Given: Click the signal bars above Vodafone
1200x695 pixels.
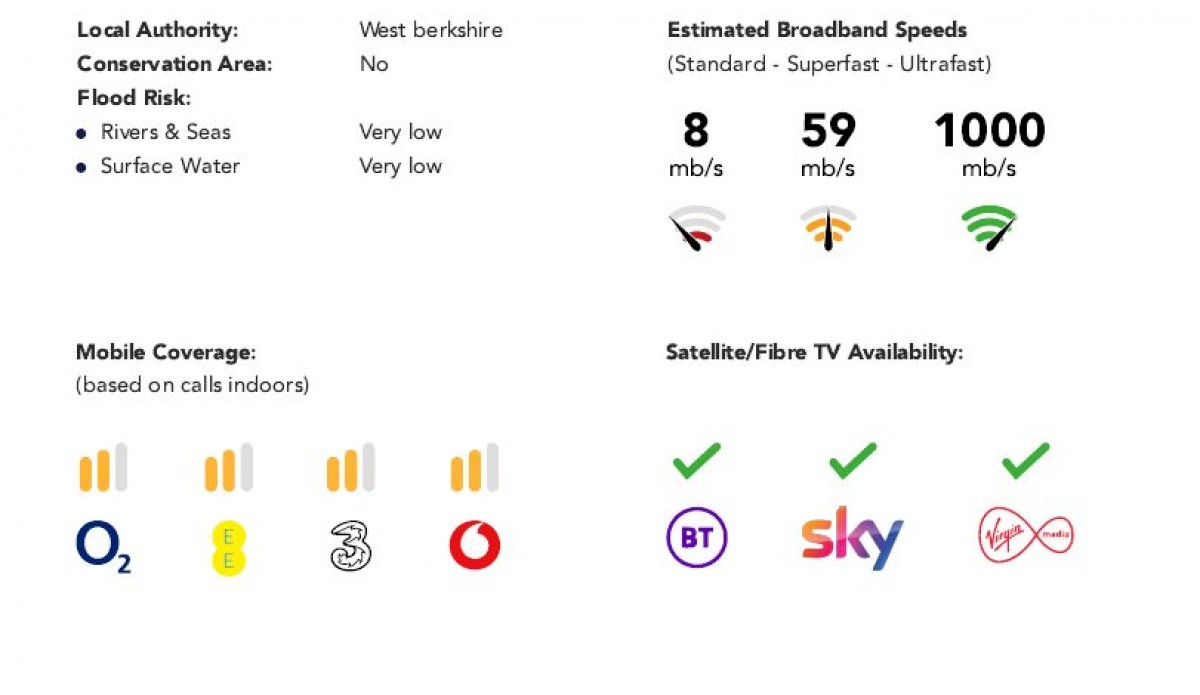Looking at the screenshot, I should tap(474, 467).
